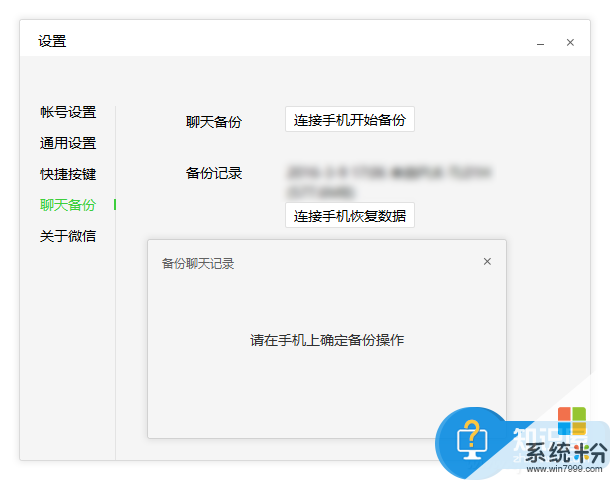Minimize the 设置 window

point(540,44)
